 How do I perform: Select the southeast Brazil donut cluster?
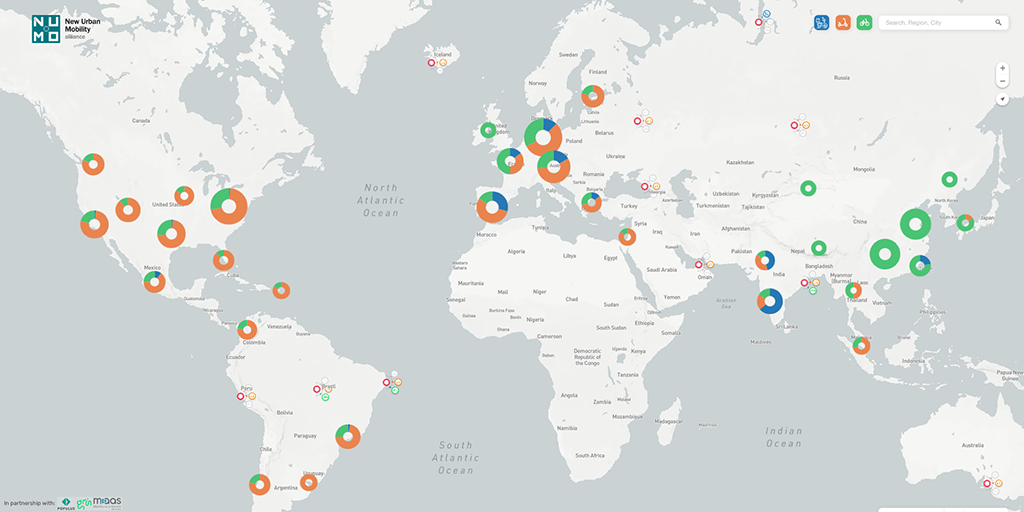pyautogui.click(x=347, y=436)
